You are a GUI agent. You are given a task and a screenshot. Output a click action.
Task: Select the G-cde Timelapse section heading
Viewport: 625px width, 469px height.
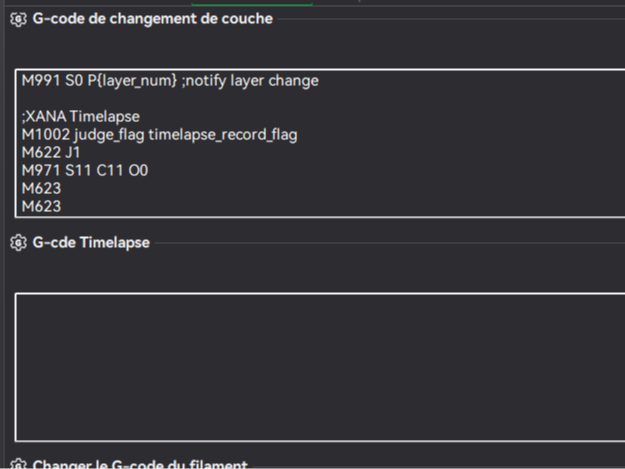[91, 243]
